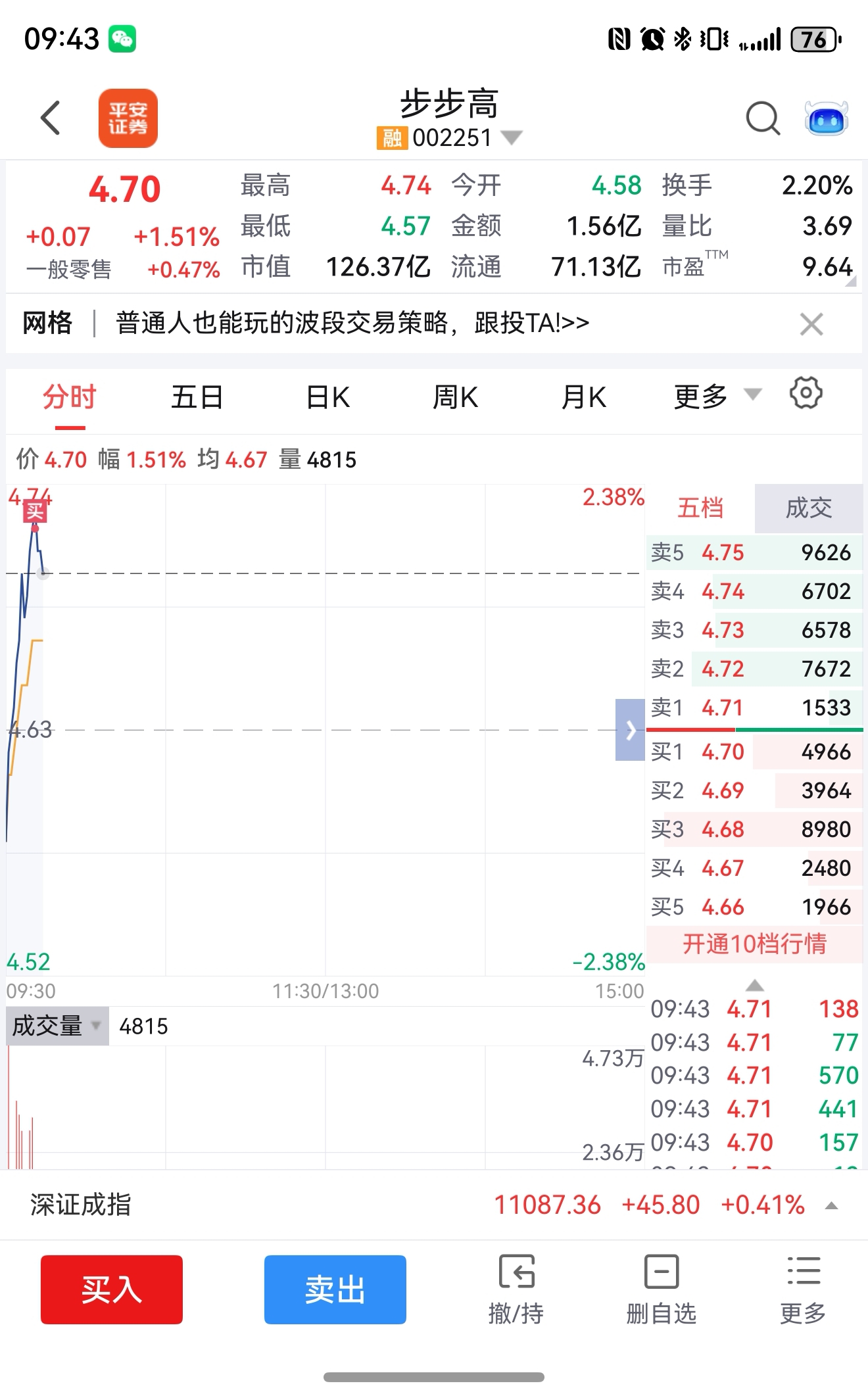
Task: Switch to the 五日 chart tab
Action: pyautogui.click(x=197, y=397)
